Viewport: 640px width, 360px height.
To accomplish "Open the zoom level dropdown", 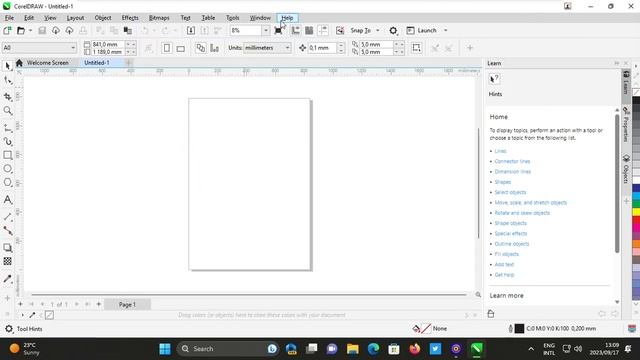I will point(266,31).
